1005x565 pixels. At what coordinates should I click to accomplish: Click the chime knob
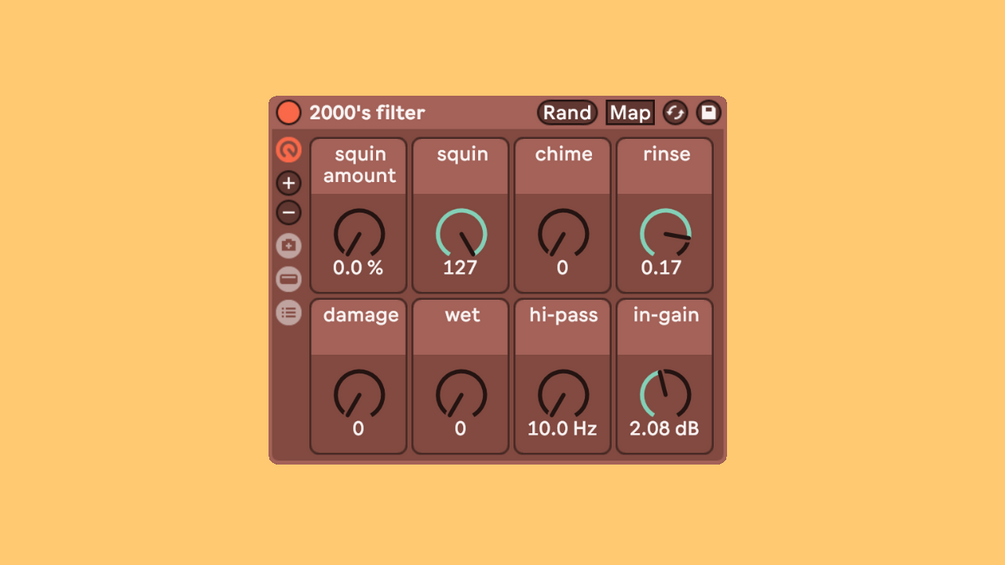click(x=563, y=233)
